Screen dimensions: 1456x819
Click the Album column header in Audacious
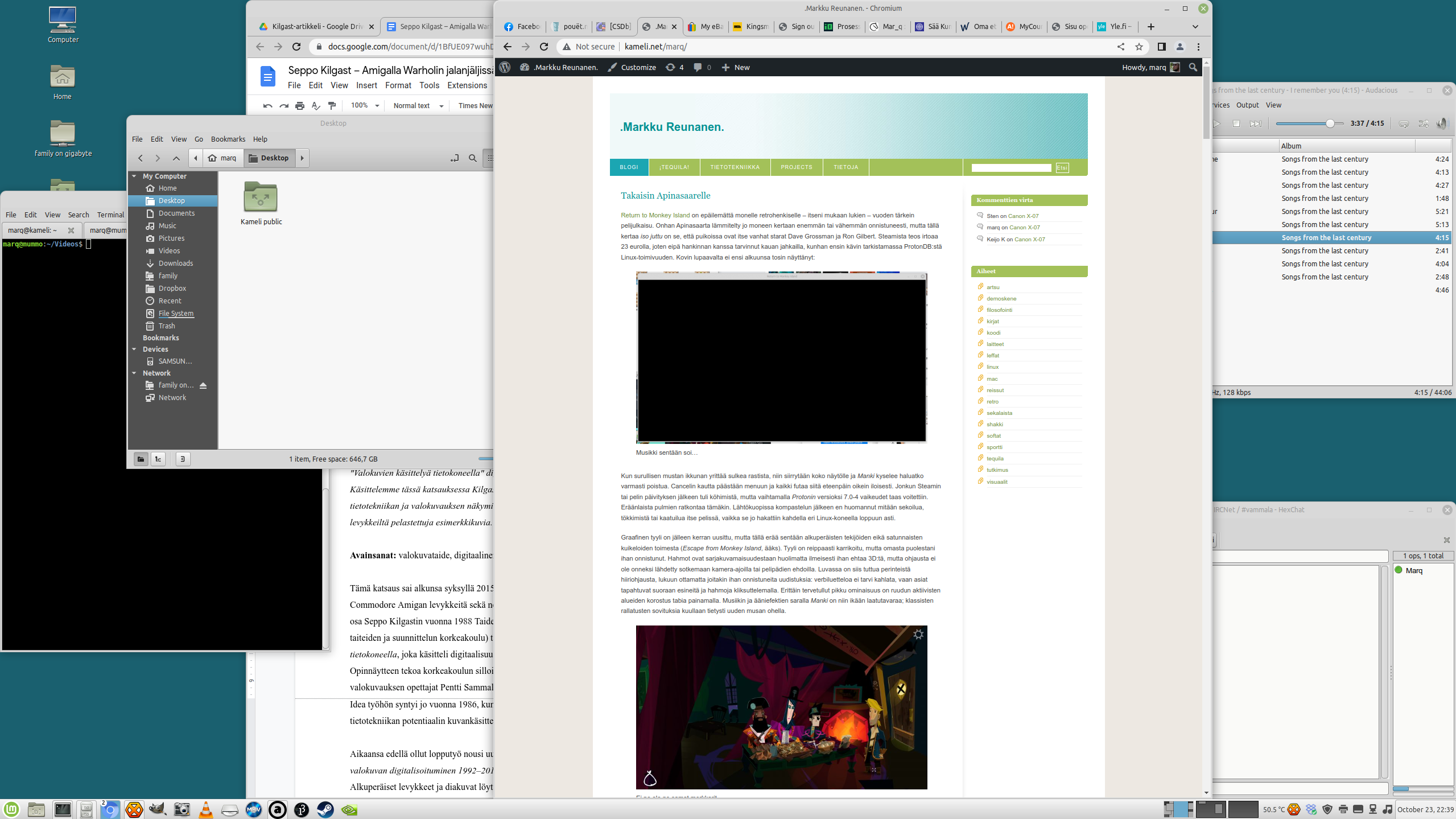pos(1346,146)
